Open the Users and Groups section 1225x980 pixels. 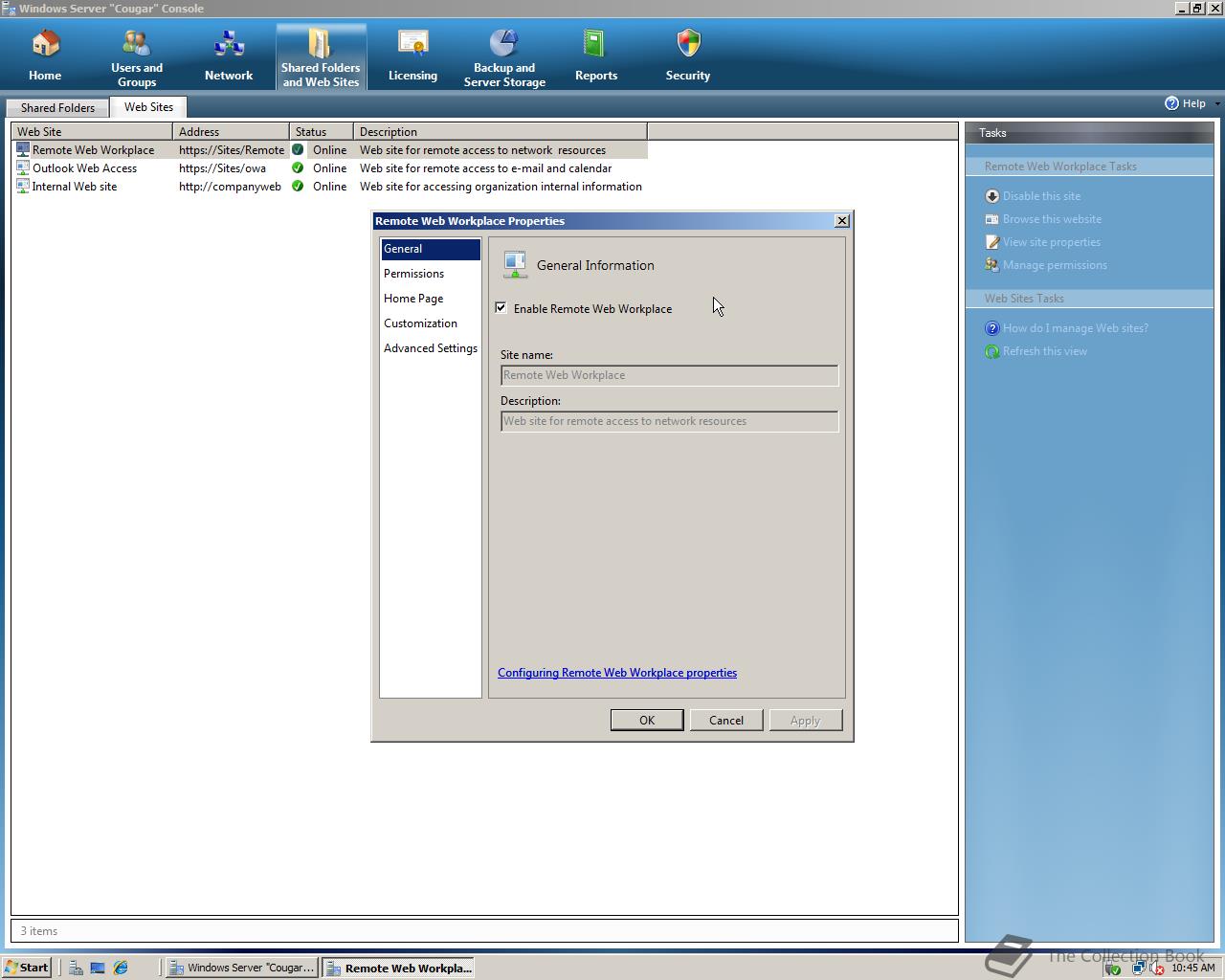click(x=137, y=57)
